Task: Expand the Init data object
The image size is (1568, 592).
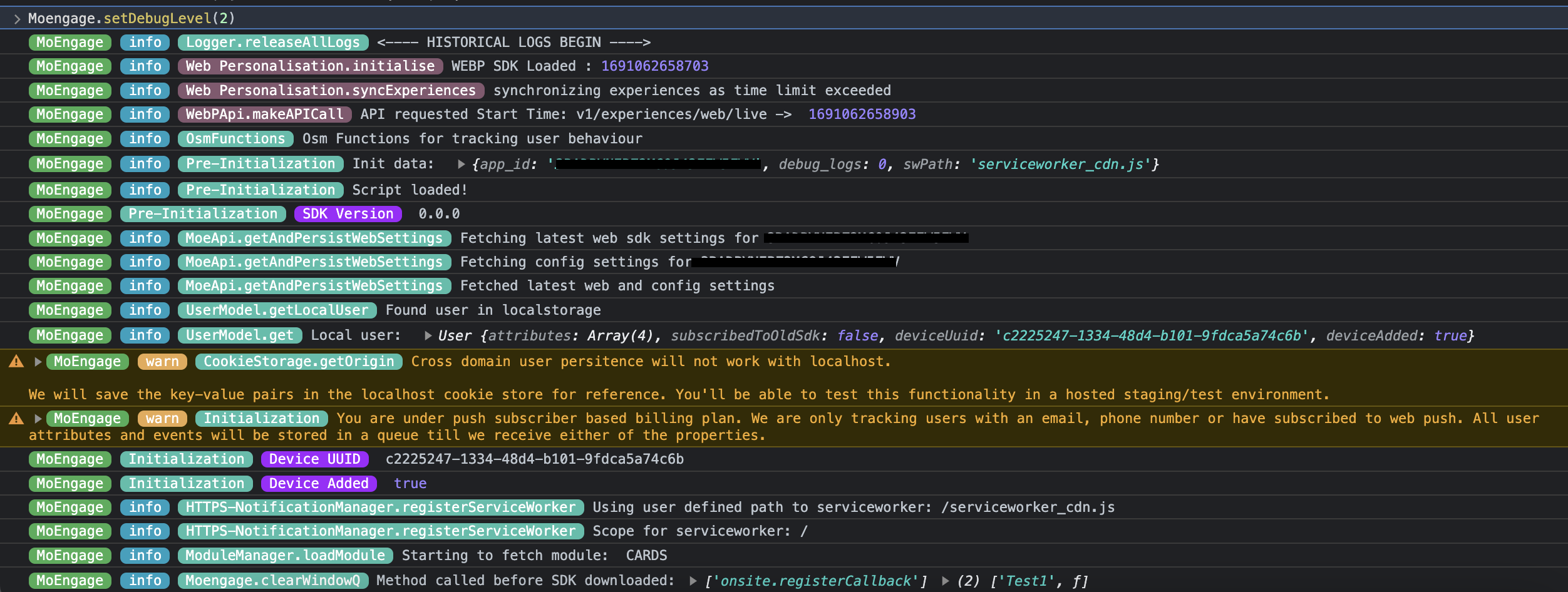Action: tap(462, 164)
